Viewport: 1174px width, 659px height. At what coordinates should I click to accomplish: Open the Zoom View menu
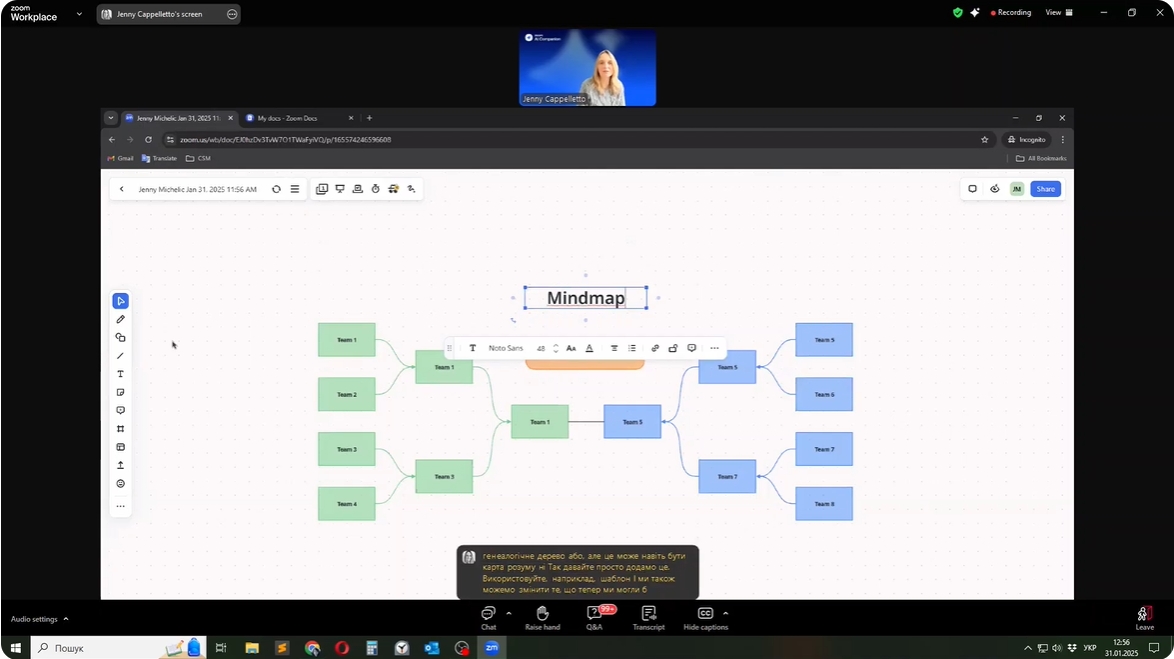(x=1059, y=13)
